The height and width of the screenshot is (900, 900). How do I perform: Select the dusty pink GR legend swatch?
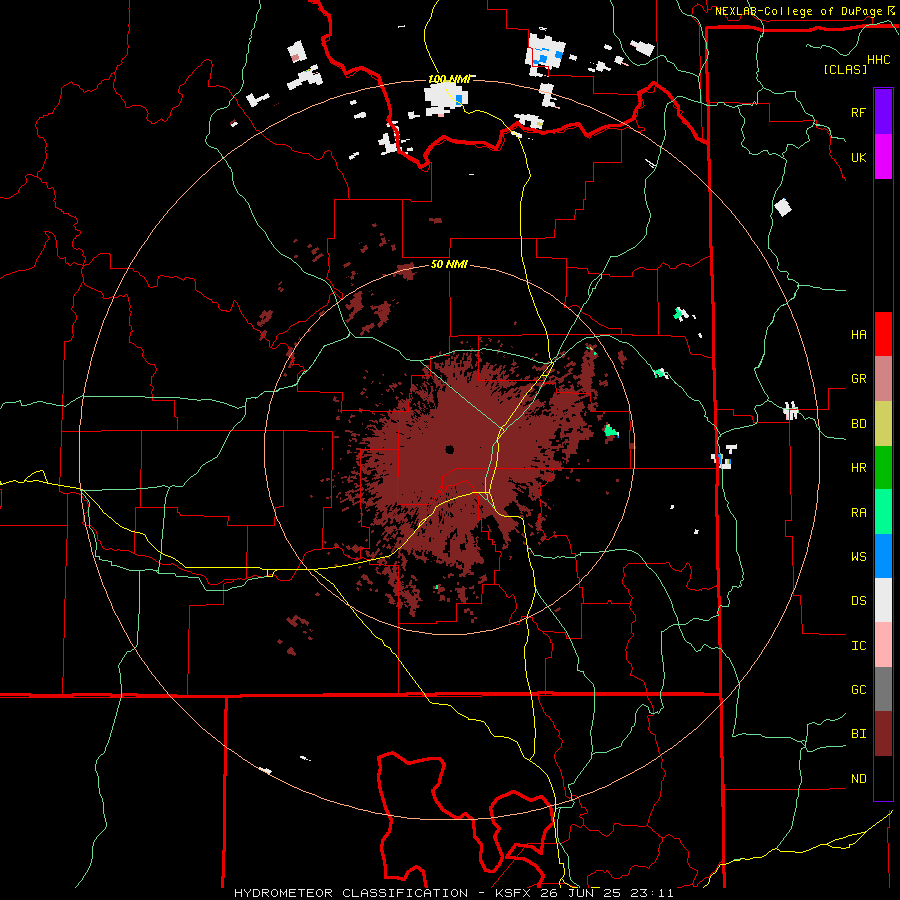coord(883,379)
